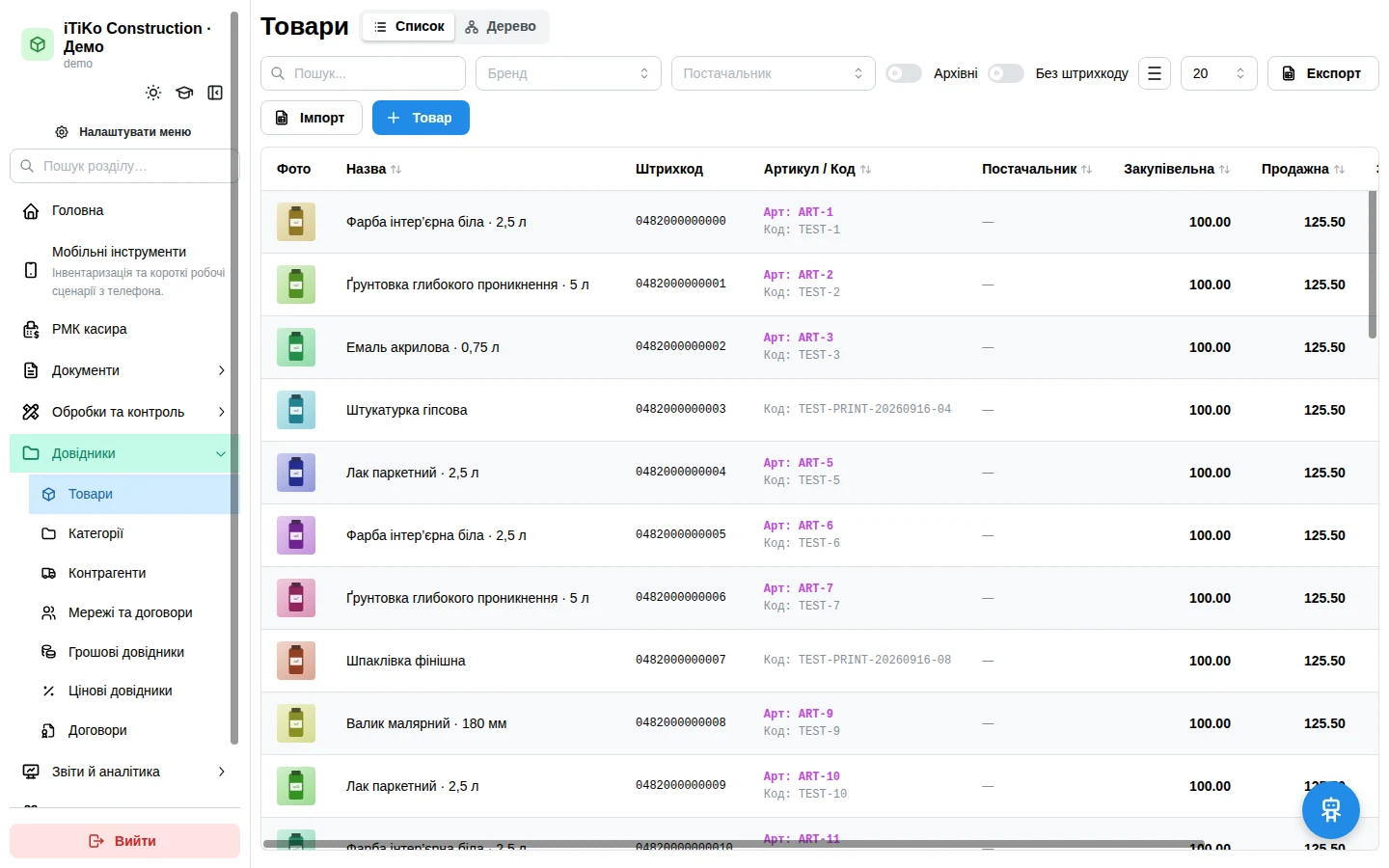Click the Цінові довідники percent icon
This screenshot has height=868, width=1389.
[x=49, y=691]
